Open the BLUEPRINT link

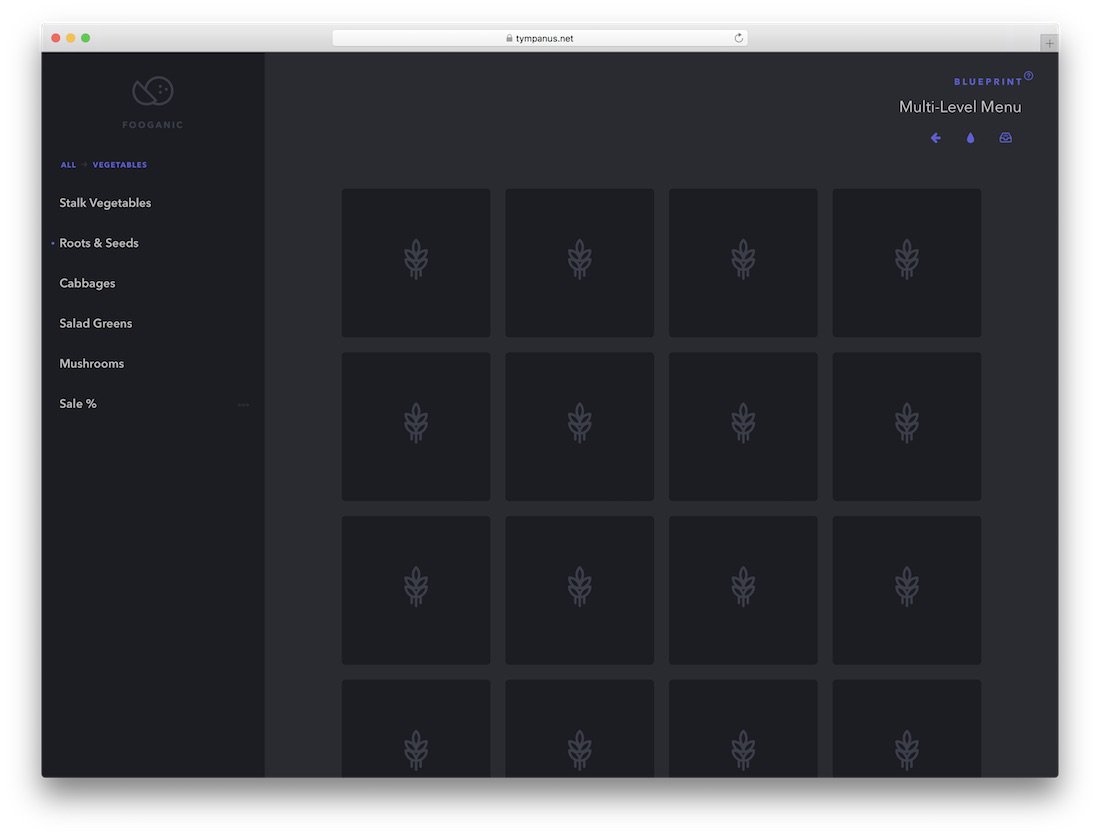click(x=987, y=82)
